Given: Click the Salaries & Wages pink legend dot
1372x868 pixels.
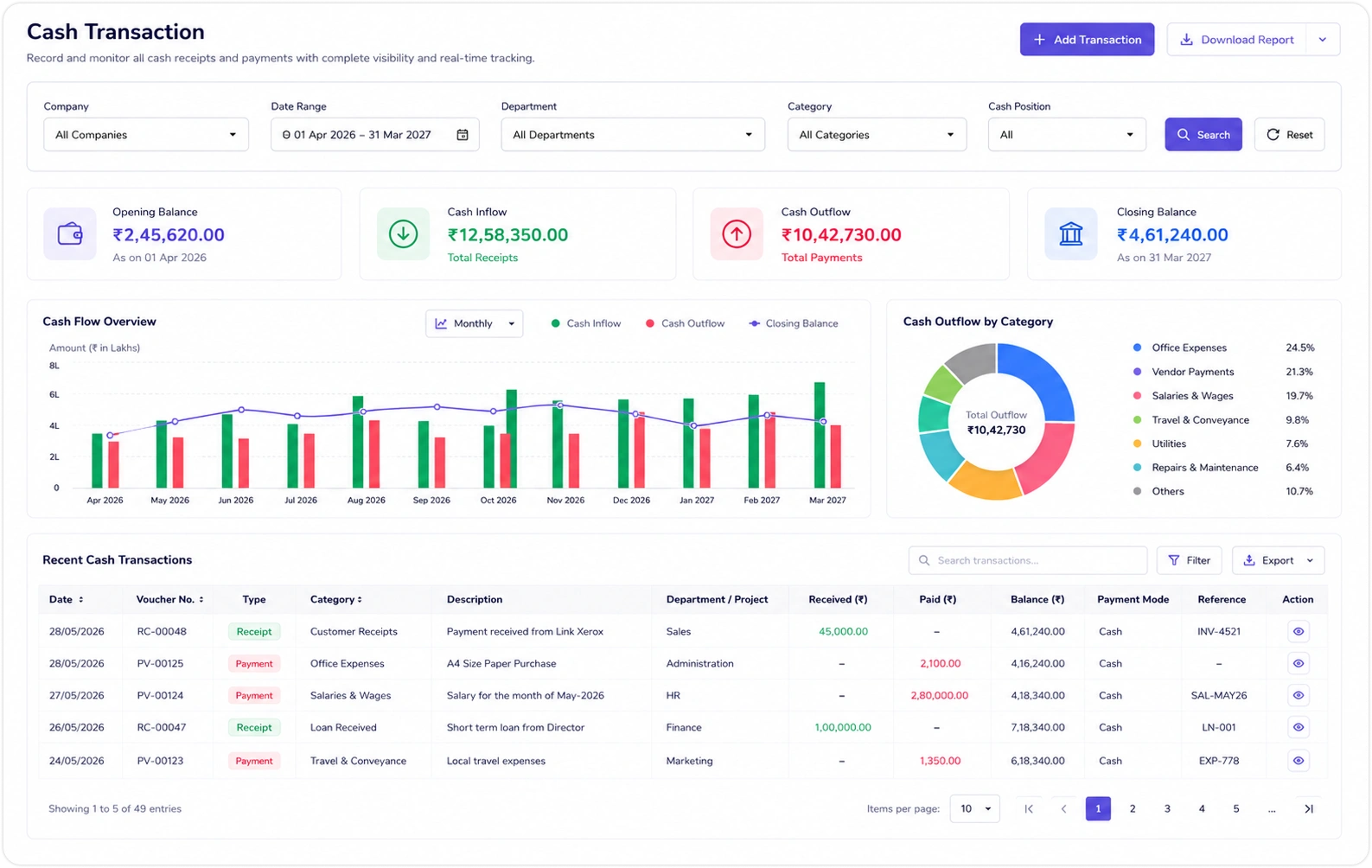Looking at the screenshot, I should [1137, 396].
